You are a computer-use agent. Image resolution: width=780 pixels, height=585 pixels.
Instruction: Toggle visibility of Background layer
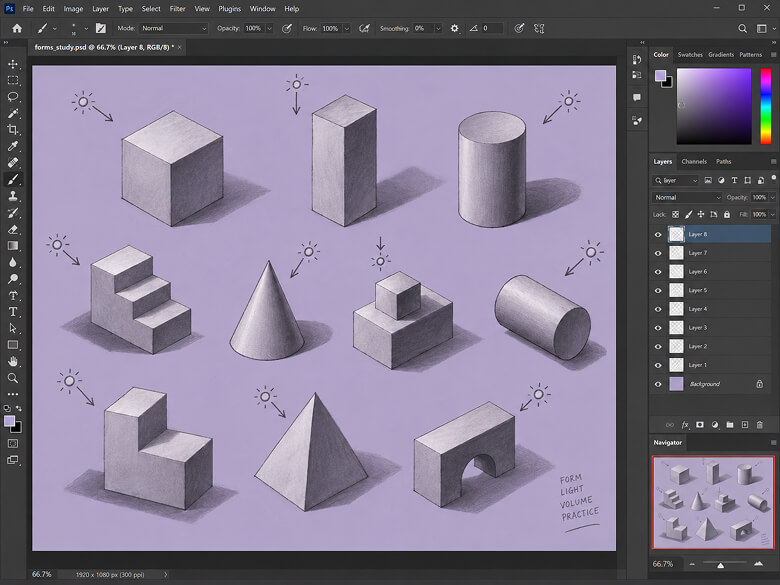[658, 384]
